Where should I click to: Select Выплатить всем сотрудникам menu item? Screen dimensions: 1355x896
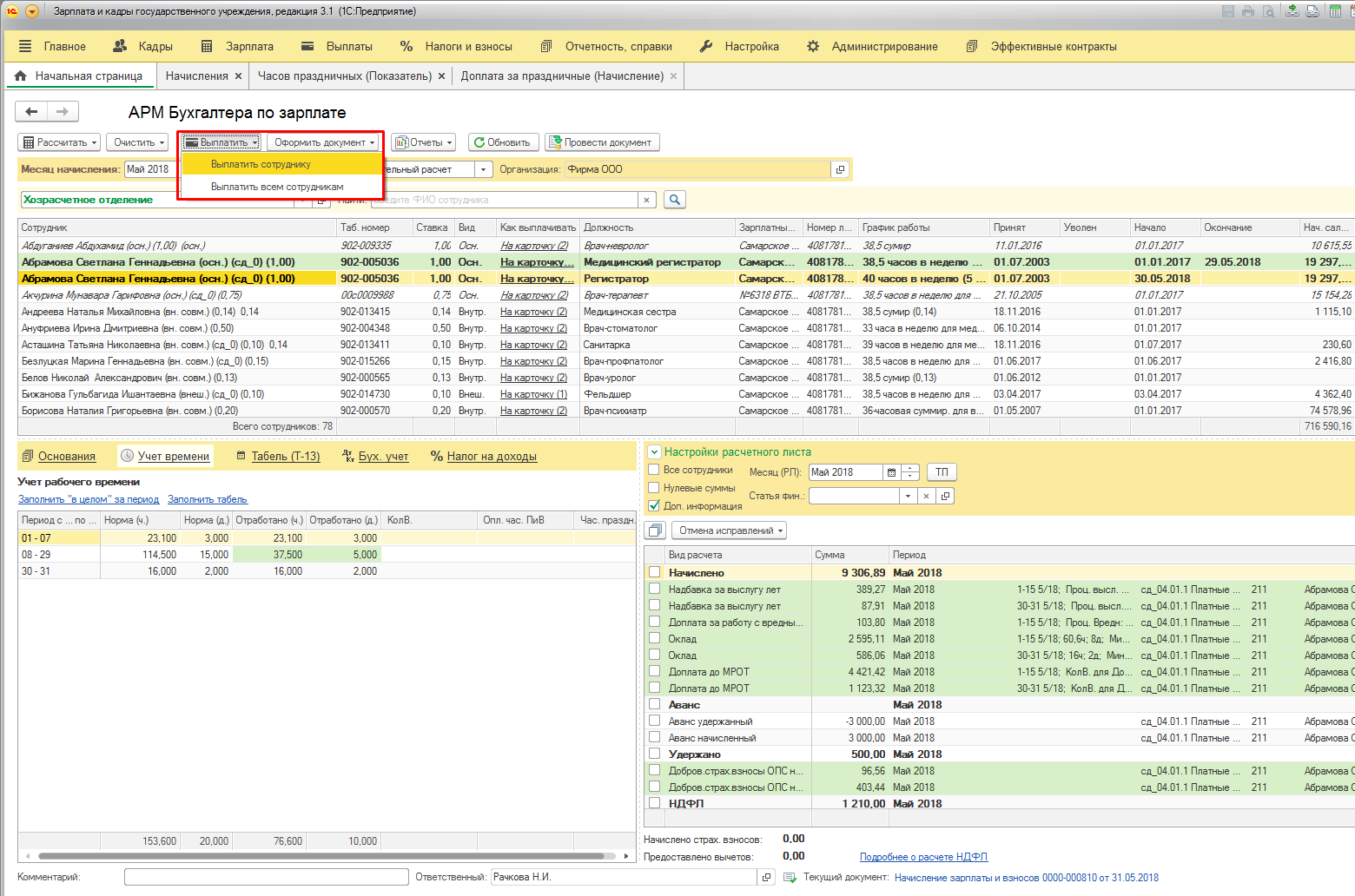pyautogui.click(x=277, y=187)
